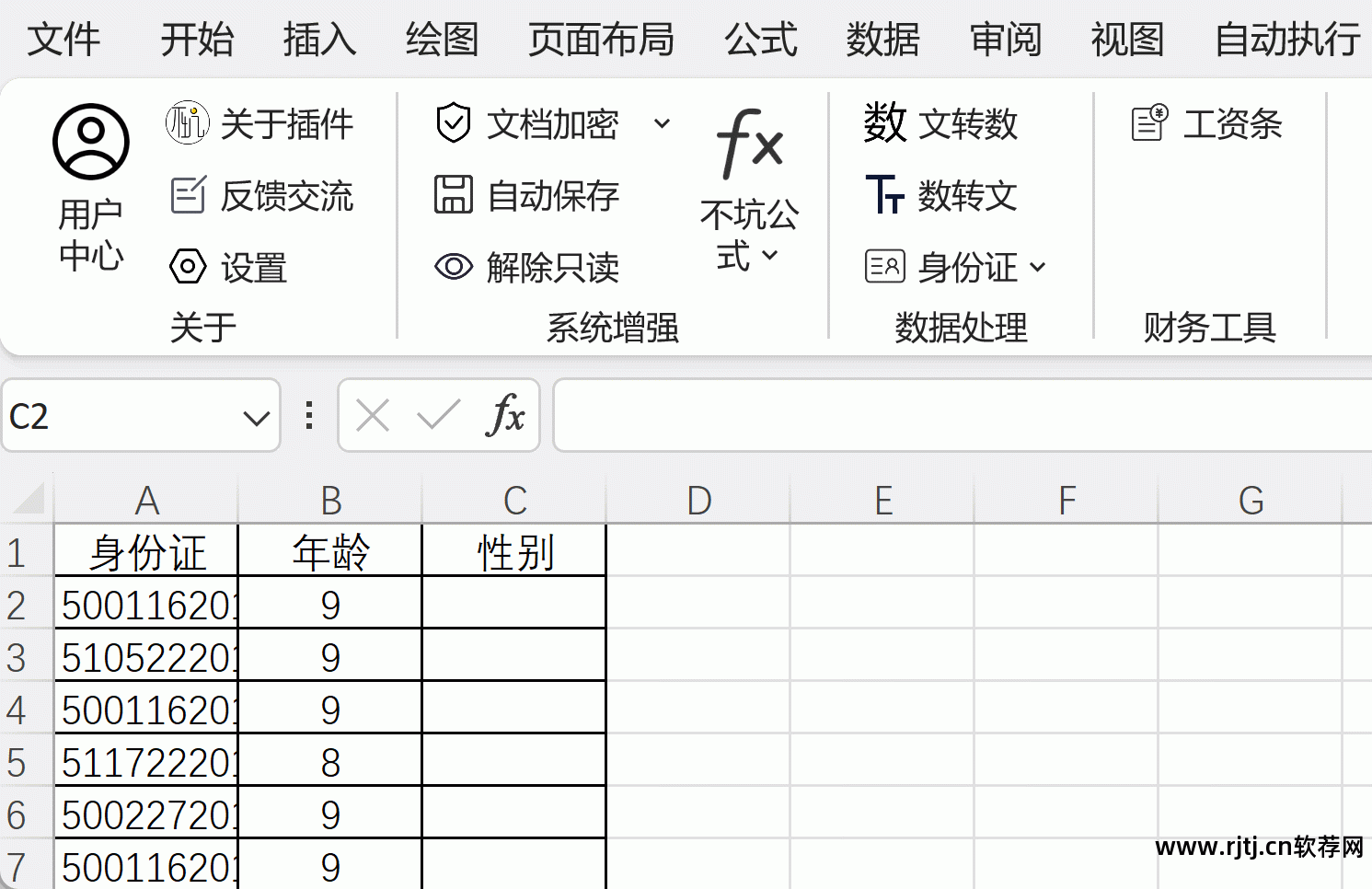Image resolution: width=1372 pixels, height=889 pixels.
Task: Expand the 文档加密 dropdown arrow
Action: tap(662, 123)
